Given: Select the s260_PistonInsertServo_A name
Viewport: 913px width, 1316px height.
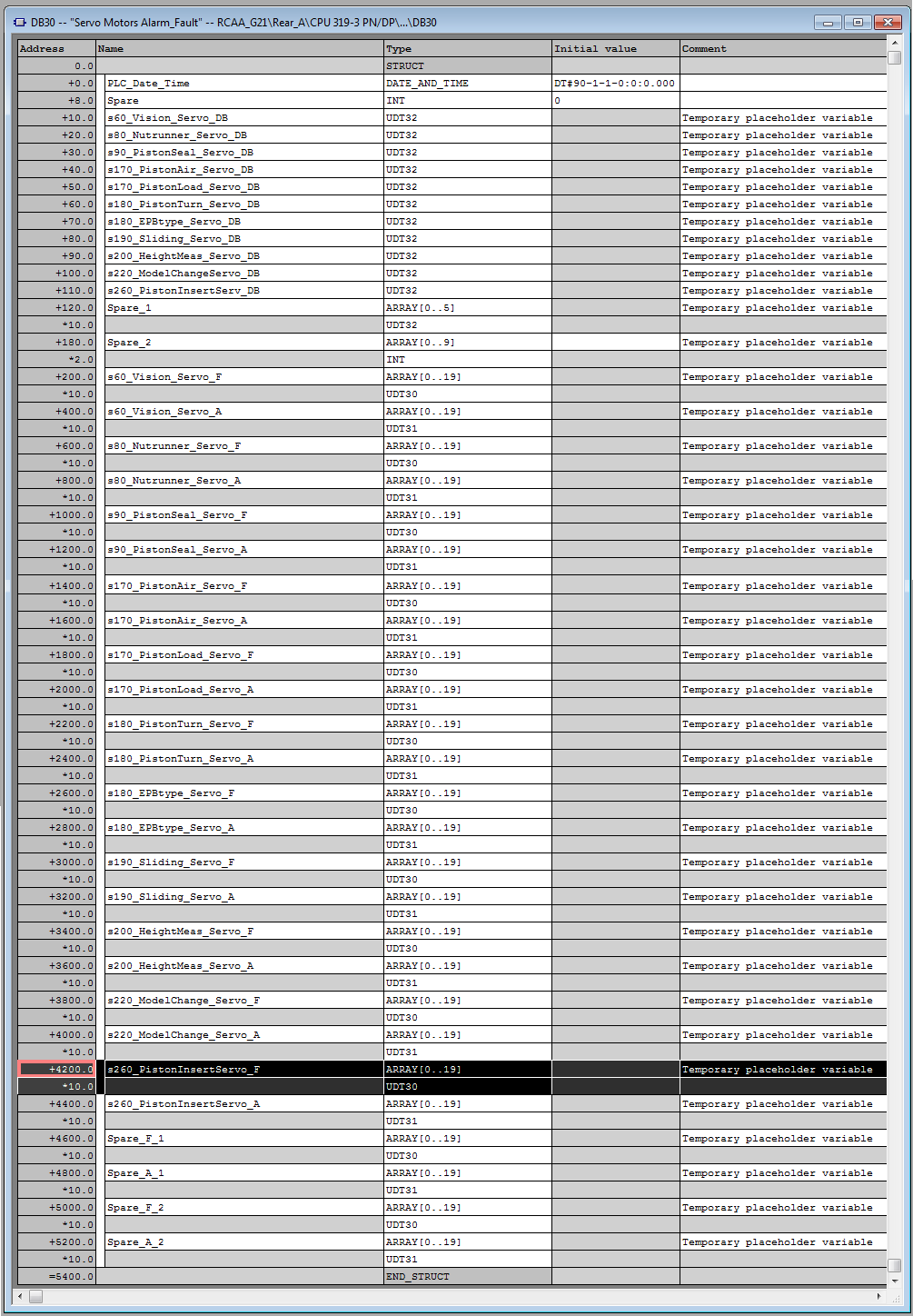Looking at the screenshot, I should point(244,1104).
